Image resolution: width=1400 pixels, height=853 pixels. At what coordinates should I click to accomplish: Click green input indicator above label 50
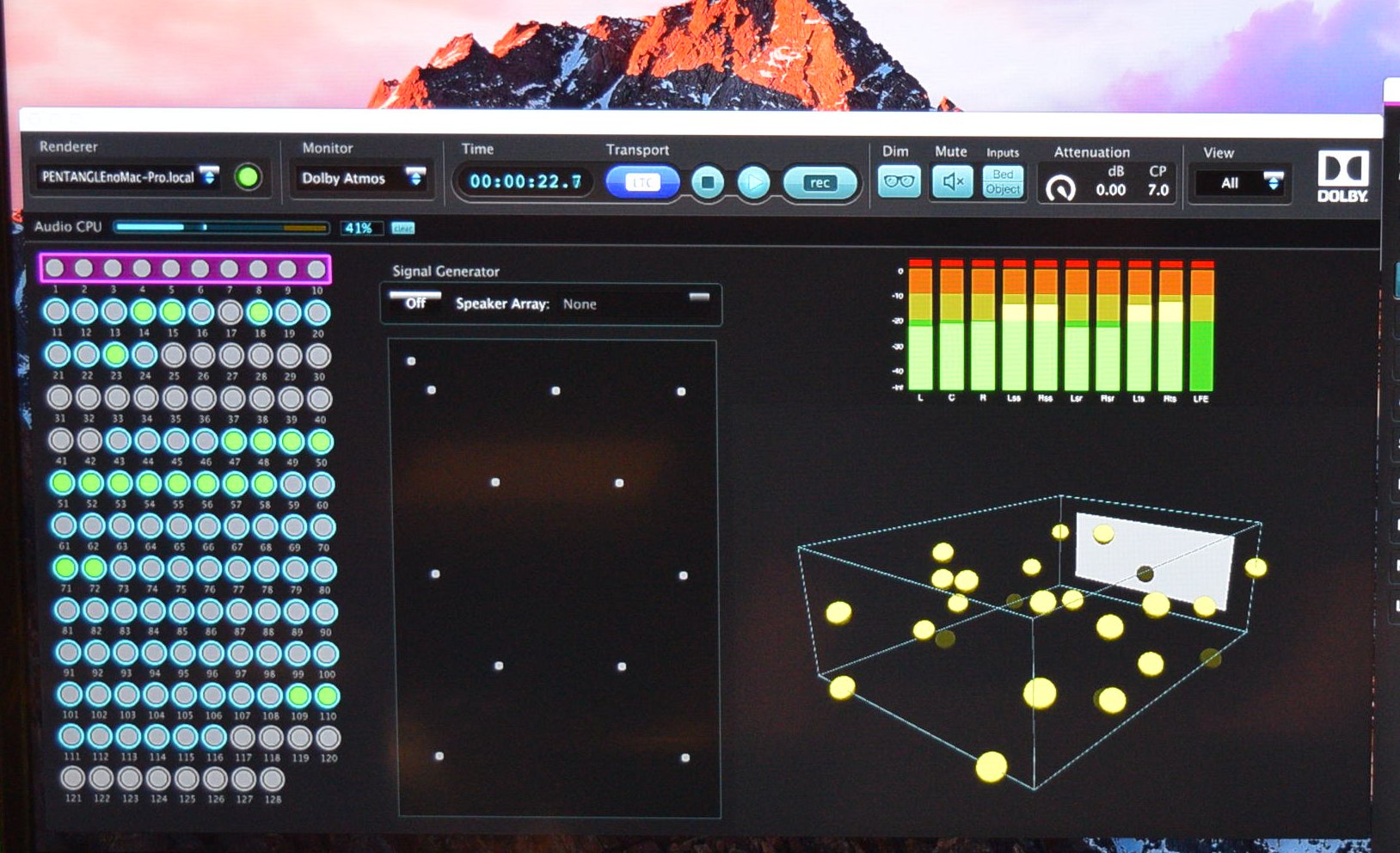pos(321,442)
